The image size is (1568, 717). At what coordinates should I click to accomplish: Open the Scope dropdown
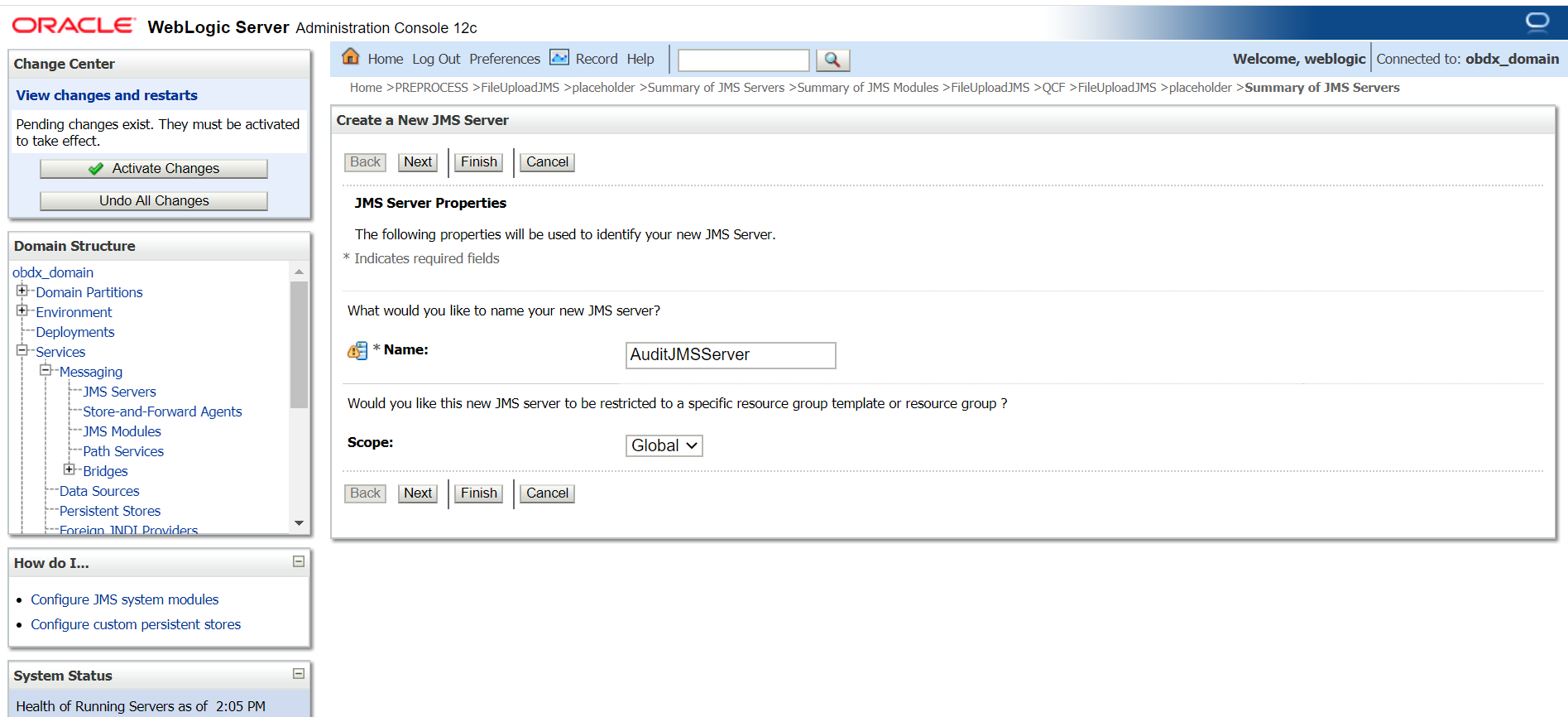664,445
